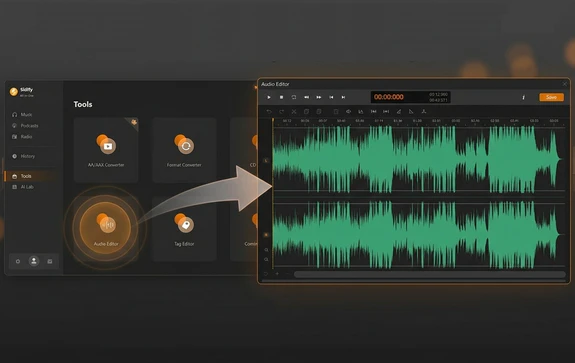Apply the fade-out tool
575x363 pixels.
pos(411,111)
